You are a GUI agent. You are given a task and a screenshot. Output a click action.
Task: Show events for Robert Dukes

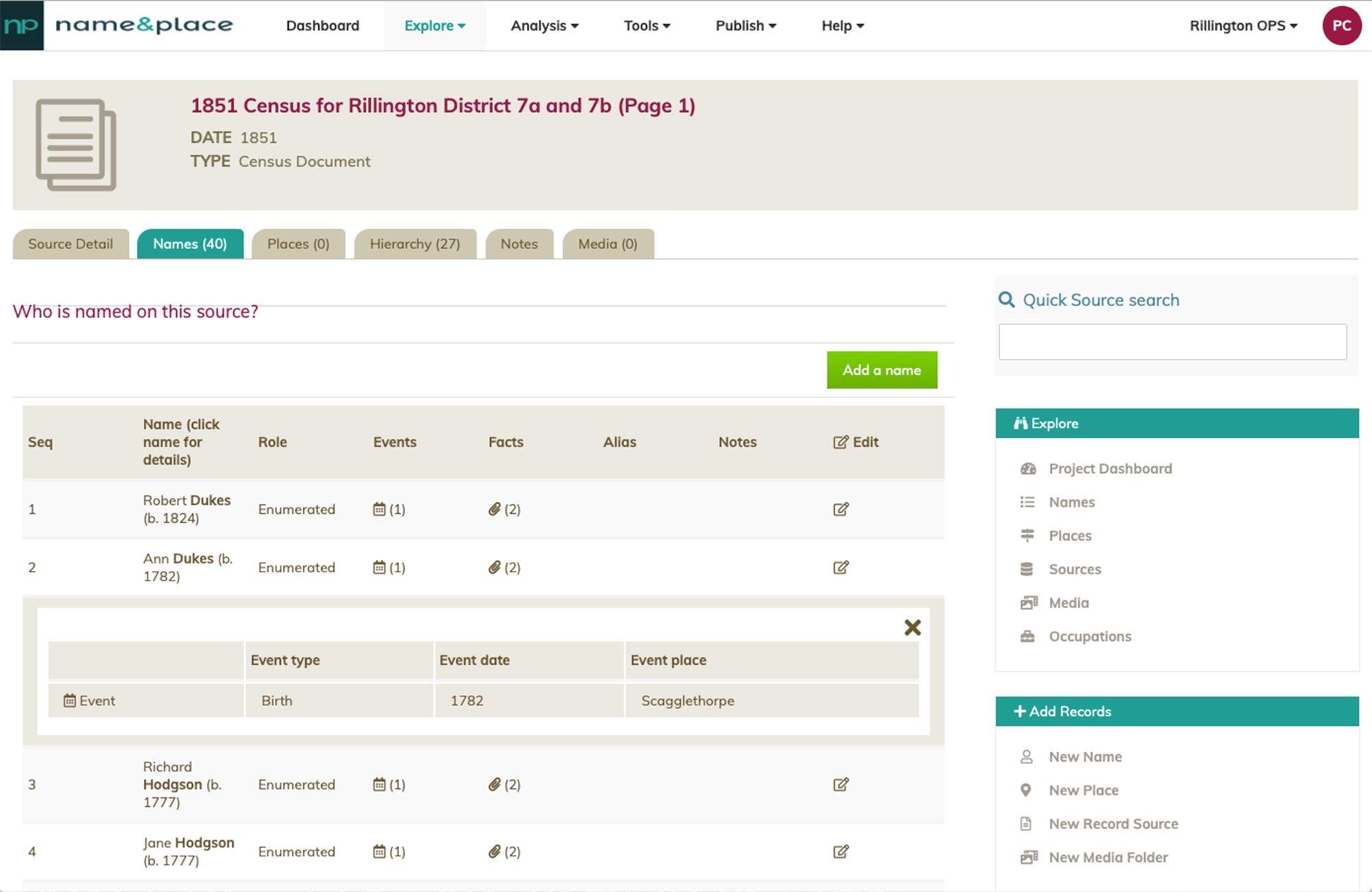tap(389, 509)
